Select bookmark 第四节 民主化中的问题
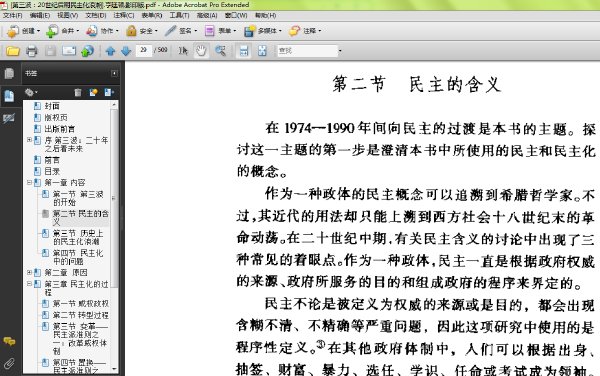The width and height of the screenshot is (600, 376). point(78,257)
